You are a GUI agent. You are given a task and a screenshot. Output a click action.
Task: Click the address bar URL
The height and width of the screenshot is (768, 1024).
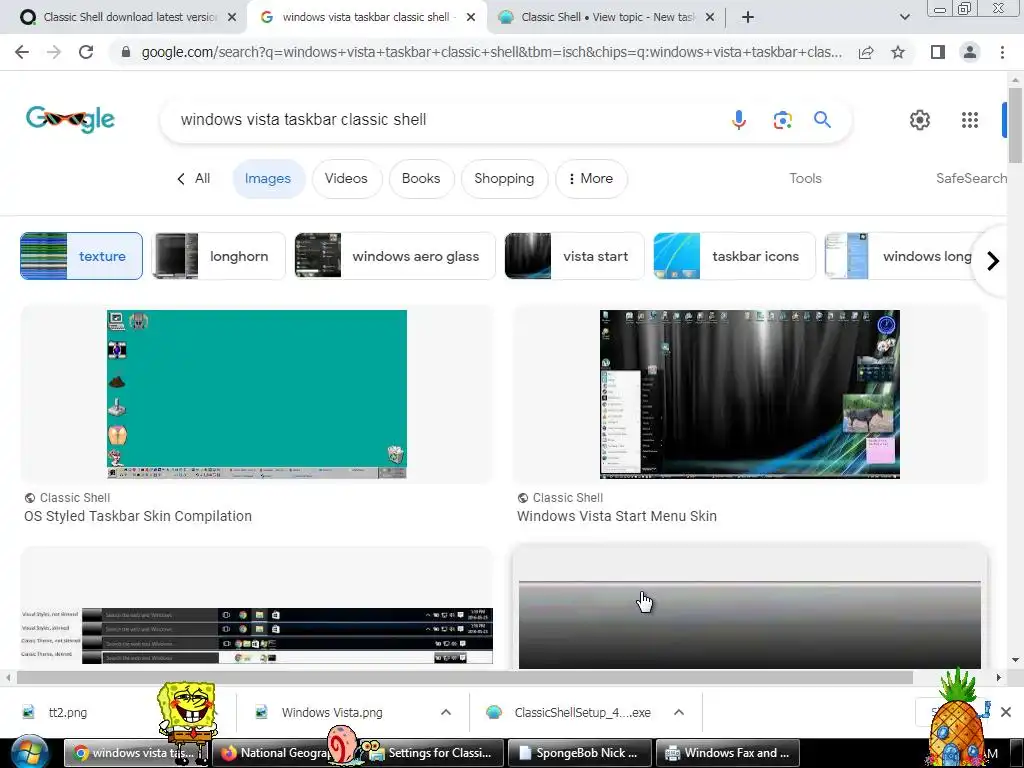coord(491,52)
